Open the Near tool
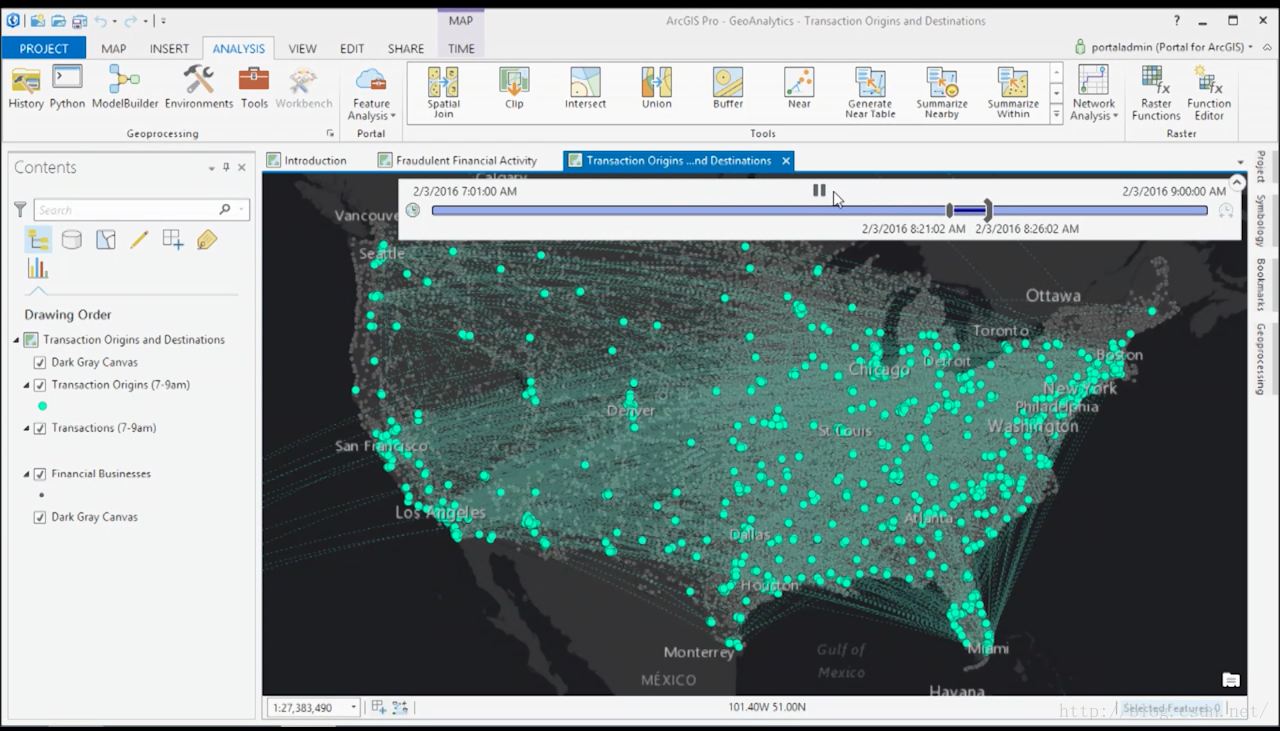The image size is (1280, 731). tap(799, 88)
